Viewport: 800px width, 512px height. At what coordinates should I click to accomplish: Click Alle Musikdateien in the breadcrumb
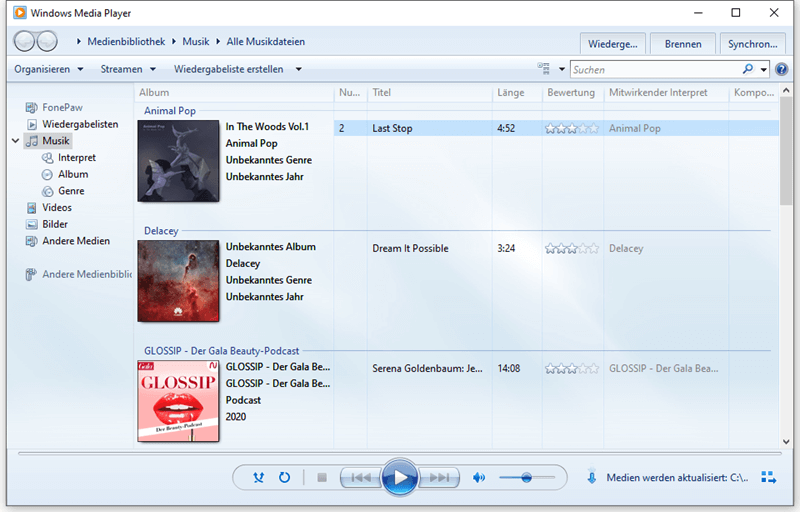point(265,41)
